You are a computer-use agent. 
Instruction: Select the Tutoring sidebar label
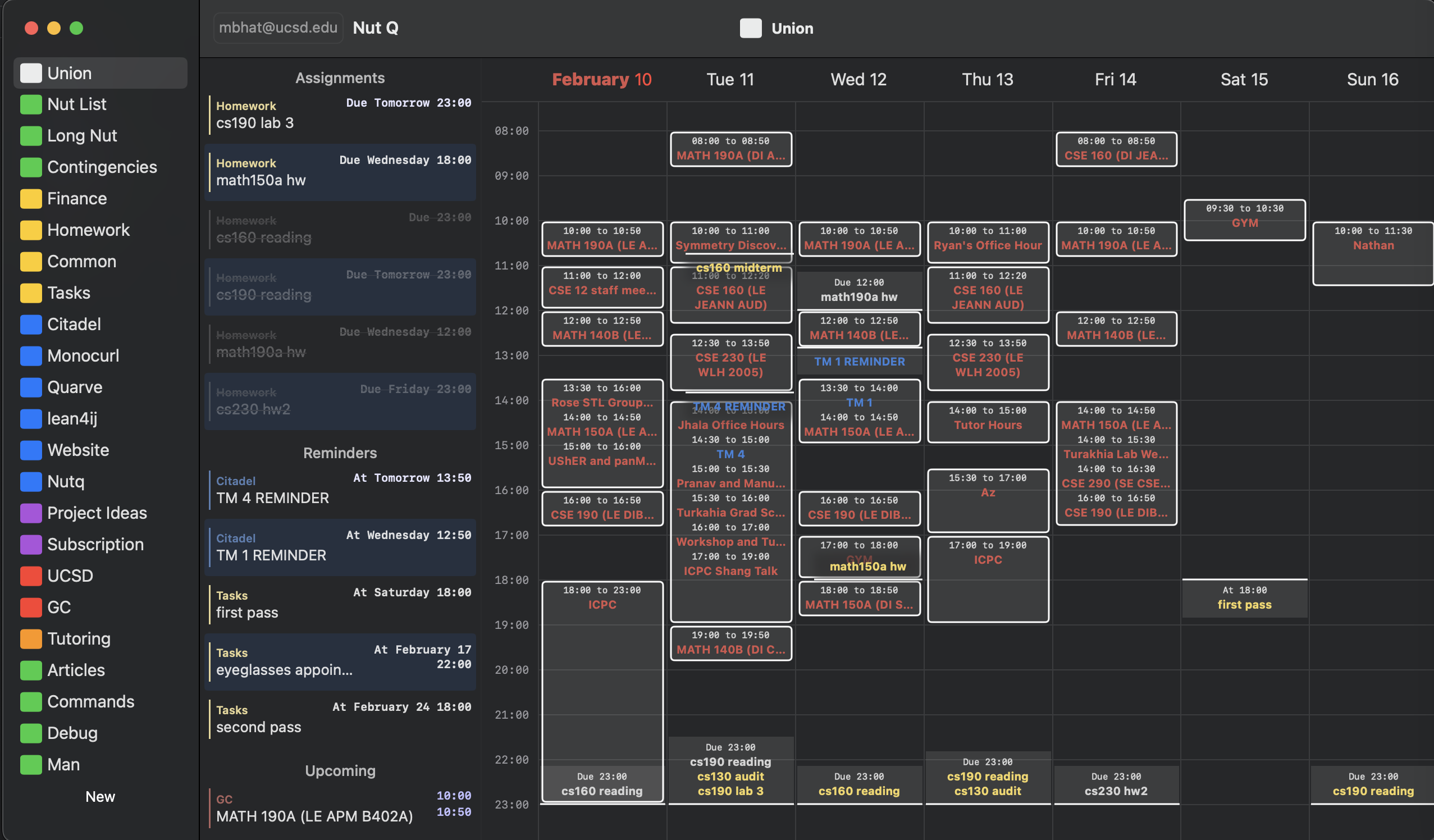(79, 638)
